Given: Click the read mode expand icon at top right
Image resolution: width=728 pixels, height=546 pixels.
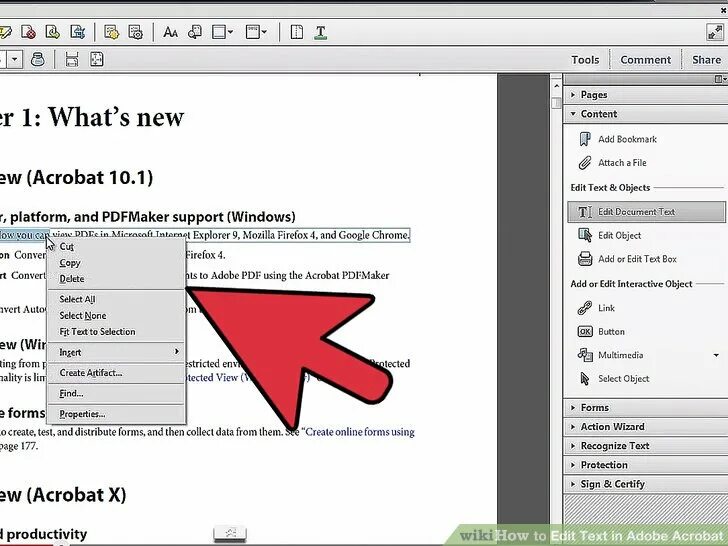Looking at the screenshot, I should coord(715,32).
